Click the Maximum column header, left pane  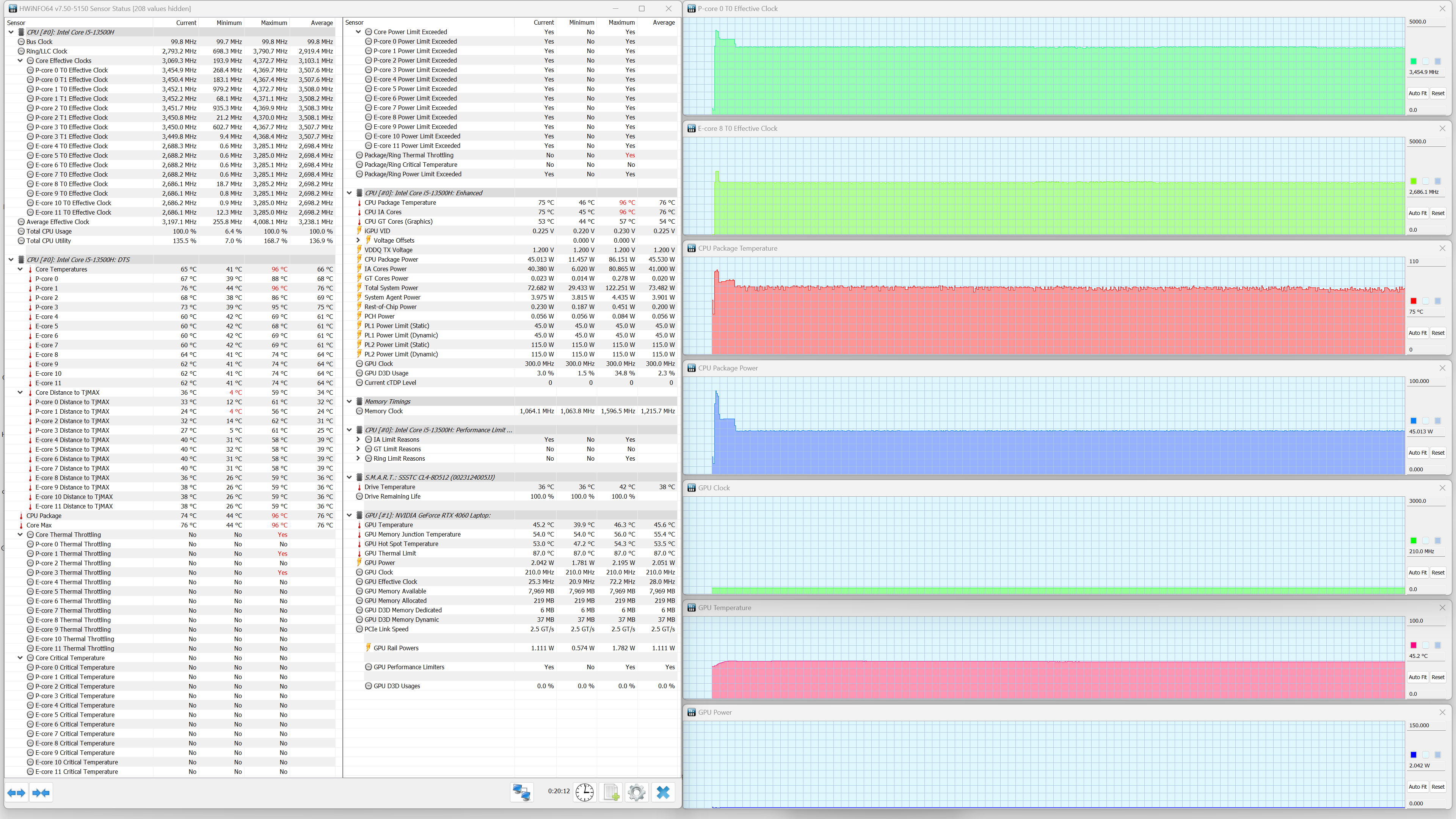273,23
